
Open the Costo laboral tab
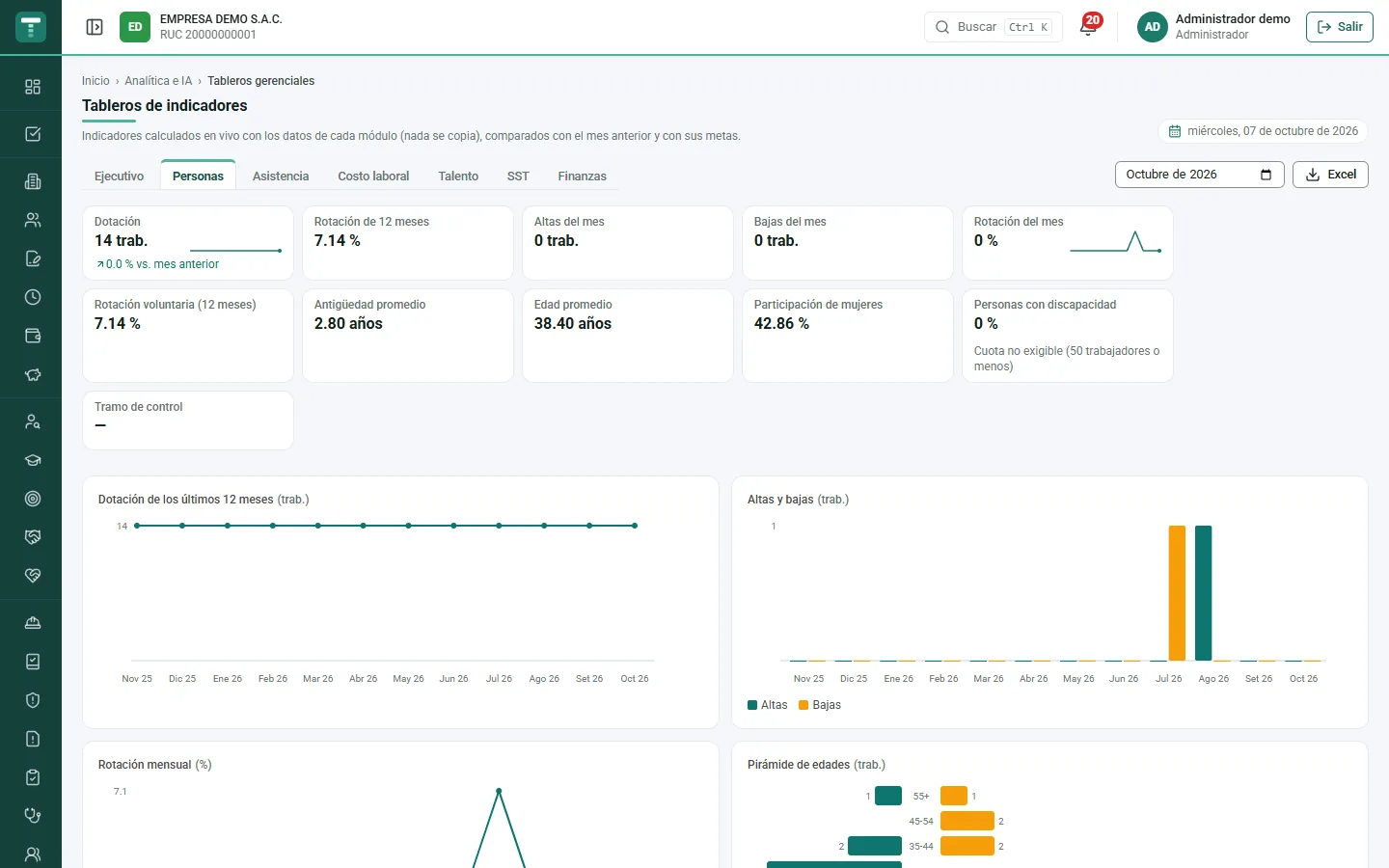click(373, 176)
